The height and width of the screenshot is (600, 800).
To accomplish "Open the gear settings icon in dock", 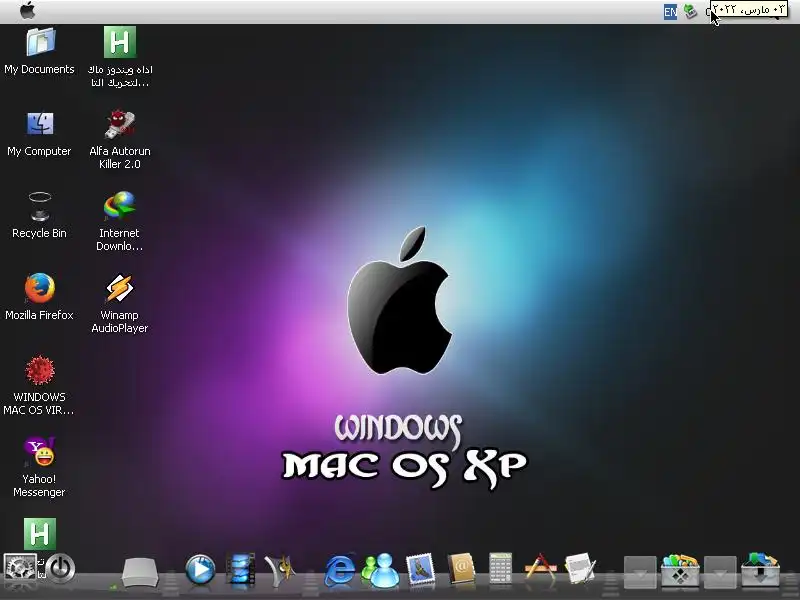I will tap(20, 568).
